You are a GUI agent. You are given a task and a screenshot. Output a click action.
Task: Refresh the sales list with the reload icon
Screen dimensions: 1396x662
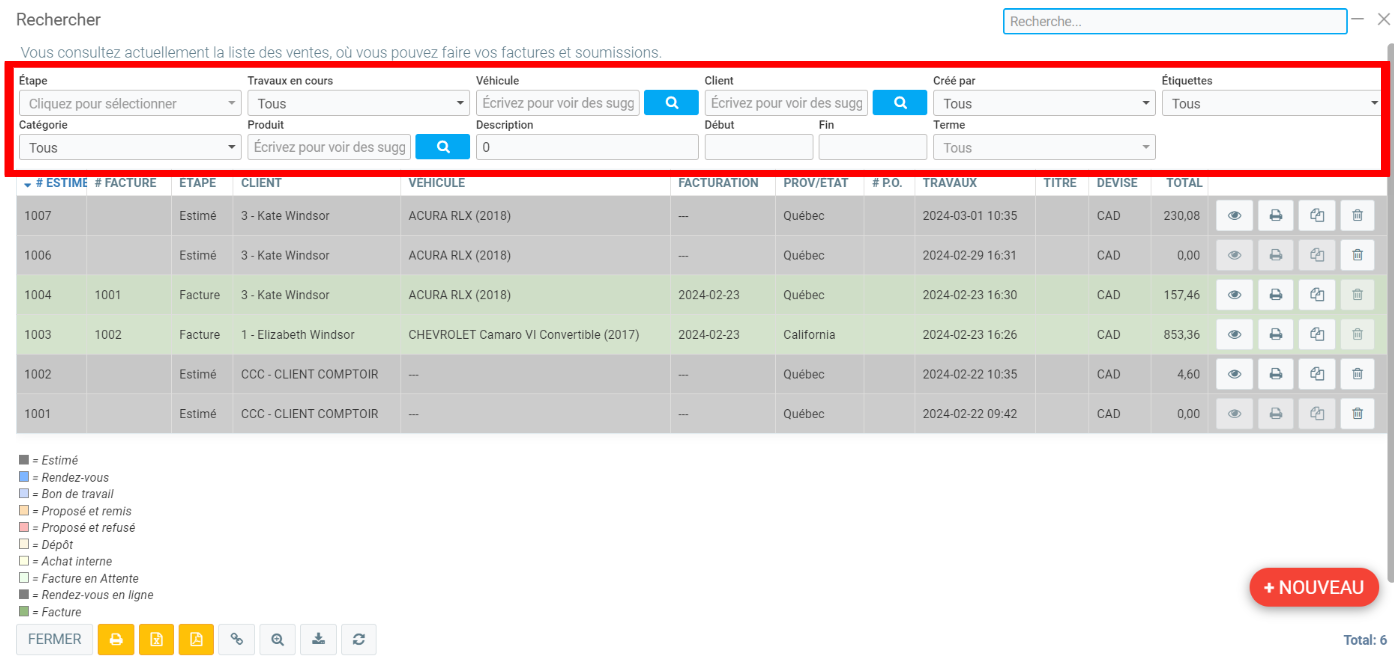pyautogui.click(x=358, y=639)
